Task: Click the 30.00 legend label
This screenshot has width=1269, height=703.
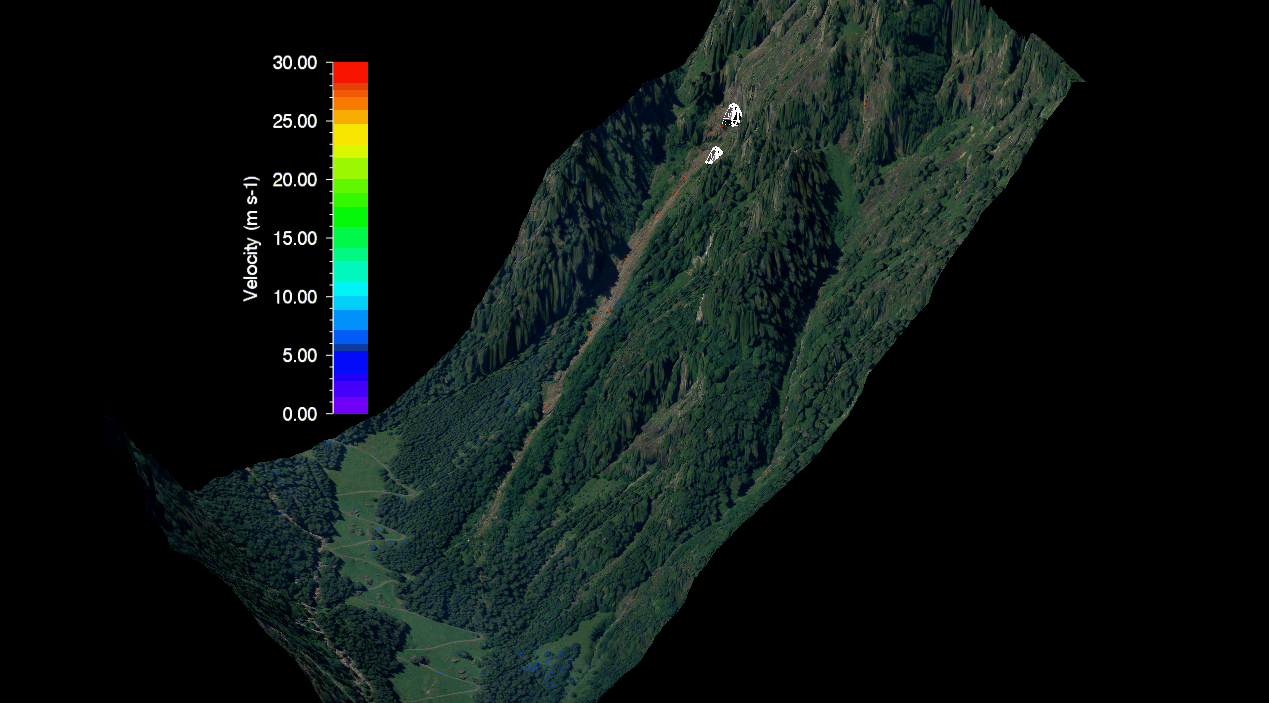Action: 294,63
